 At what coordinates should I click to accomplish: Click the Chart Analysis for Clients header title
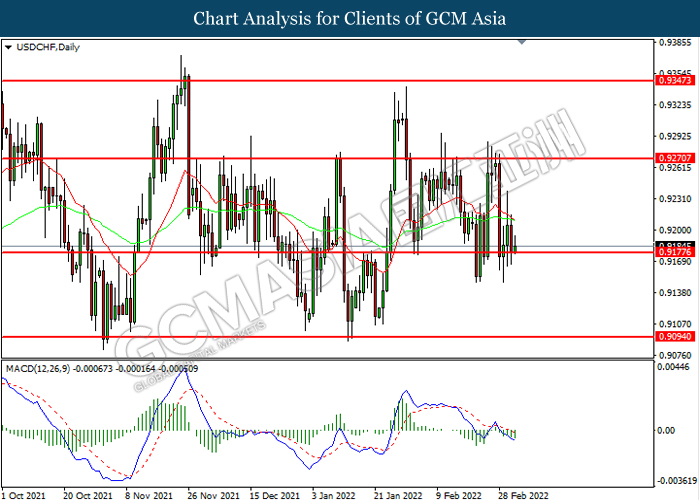(350, 19)
